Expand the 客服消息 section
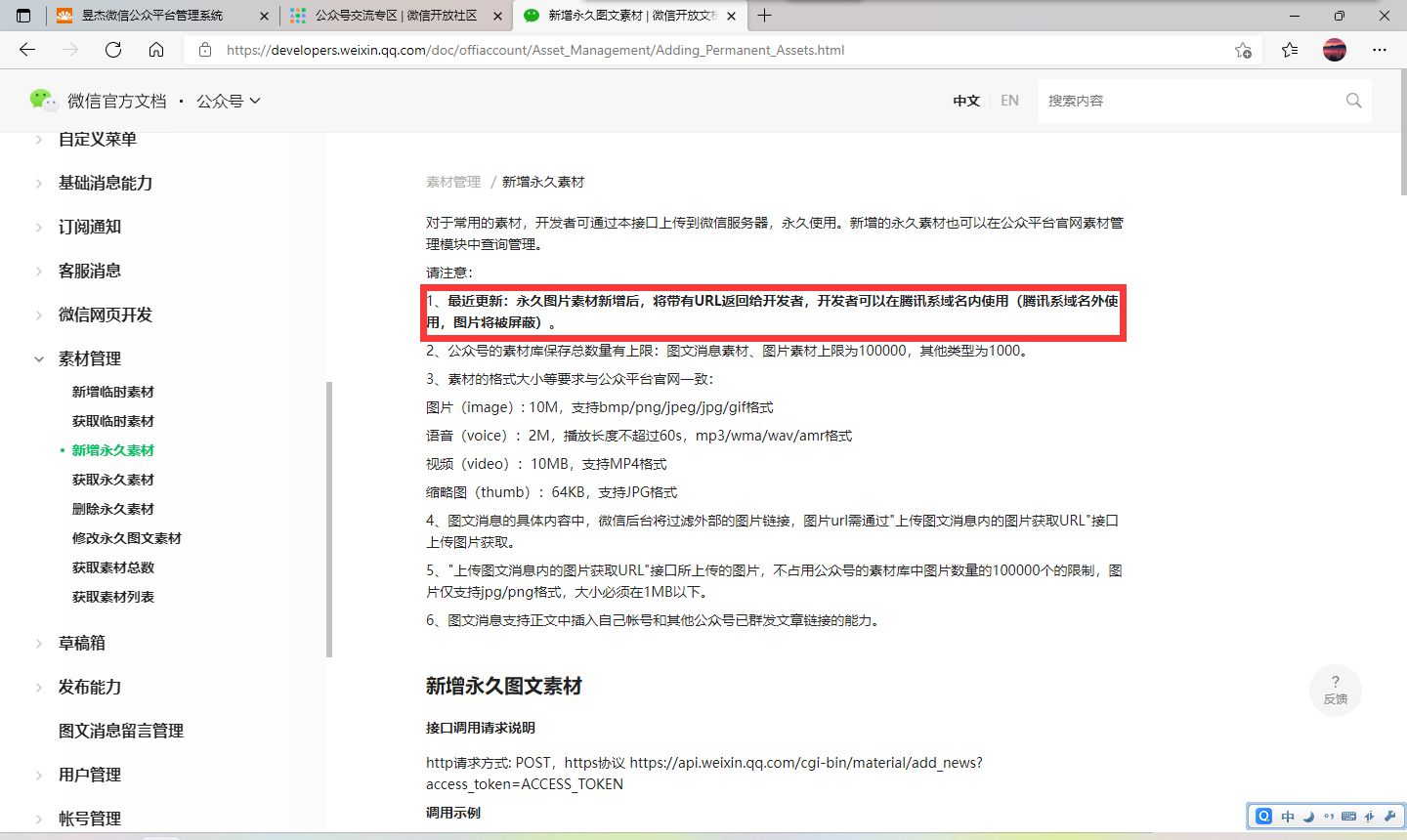 (x=89, y=271)
